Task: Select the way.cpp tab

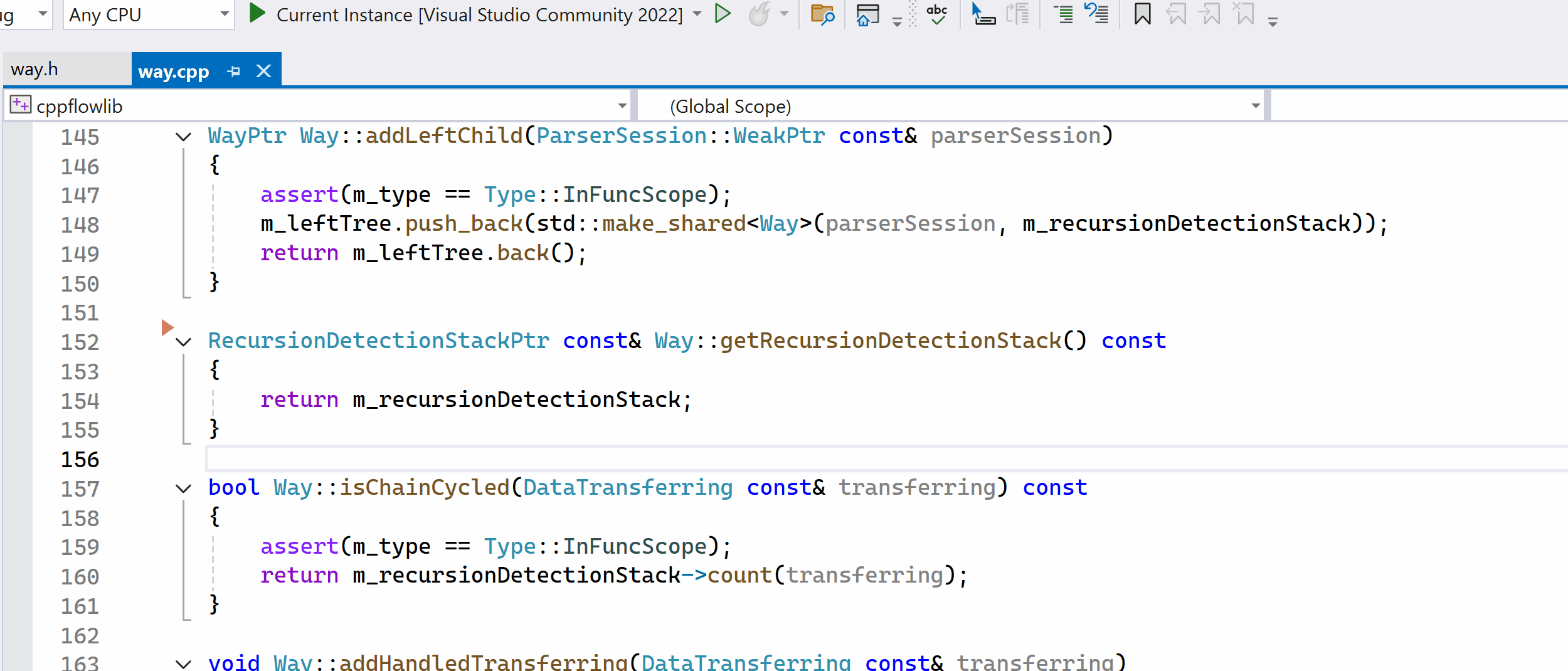Action: (173, 71)
